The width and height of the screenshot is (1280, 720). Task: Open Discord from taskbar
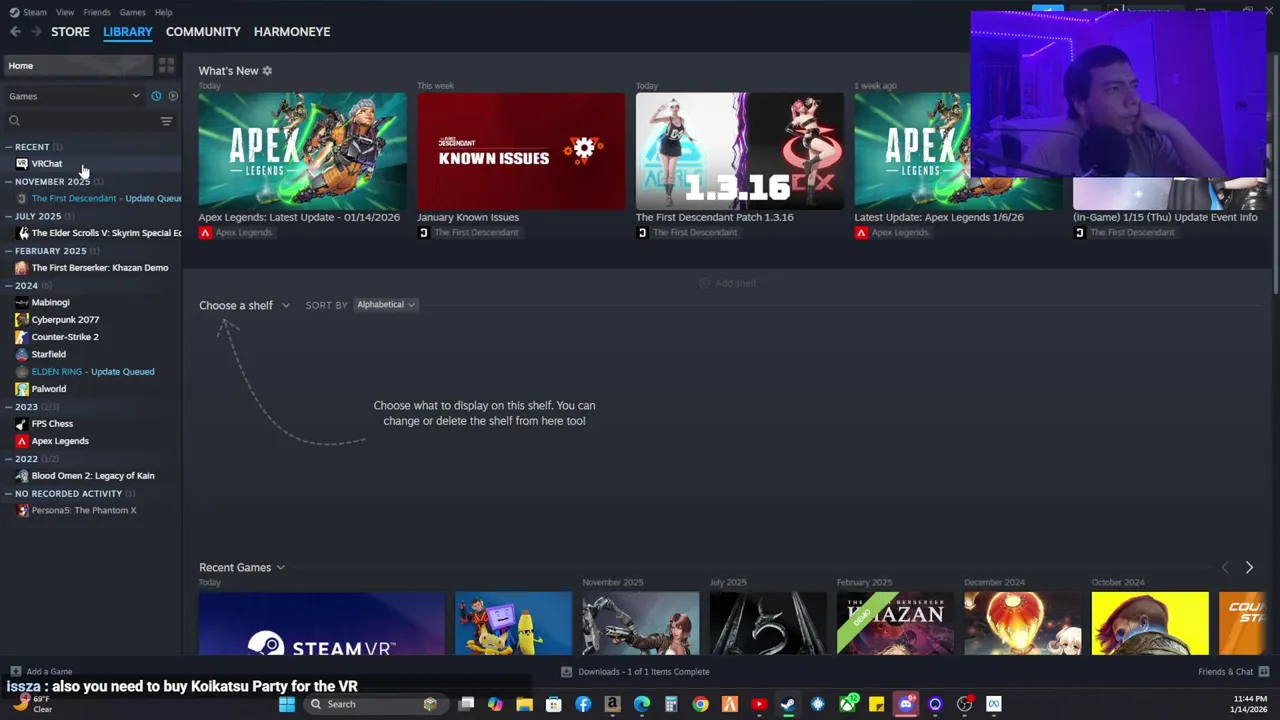tap(906, 704)
